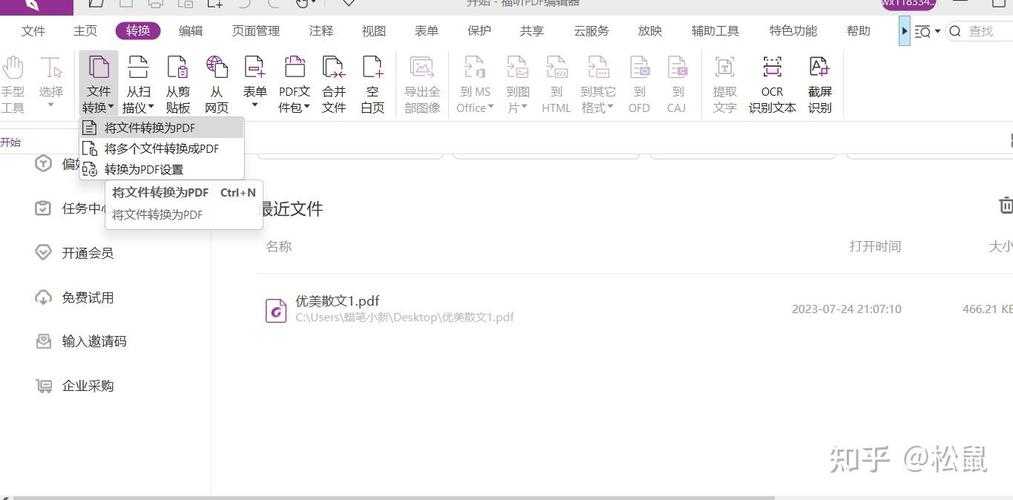Screen dimensions: 1013x500
Task: Export 到其它格式 other formats
Action: pos(598,84)
